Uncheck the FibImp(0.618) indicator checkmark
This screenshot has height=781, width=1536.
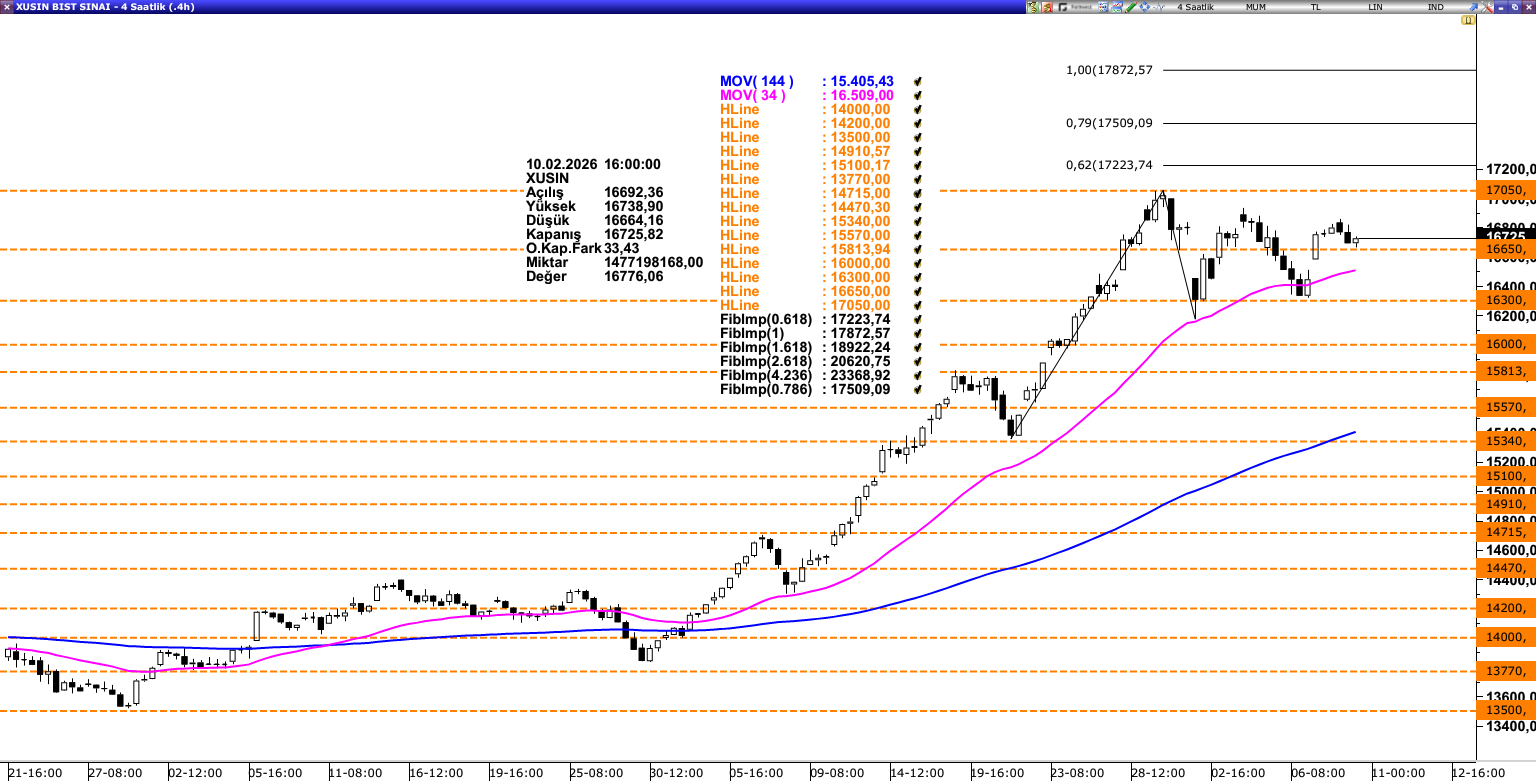tap(917, 320)
